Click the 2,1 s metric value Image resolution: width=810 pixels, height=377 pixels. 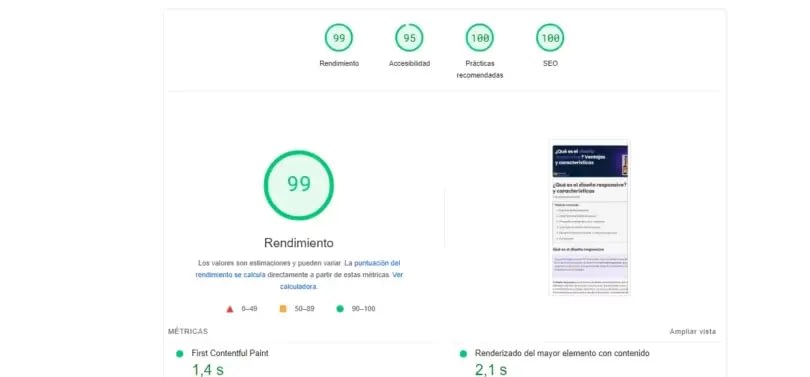491,370
